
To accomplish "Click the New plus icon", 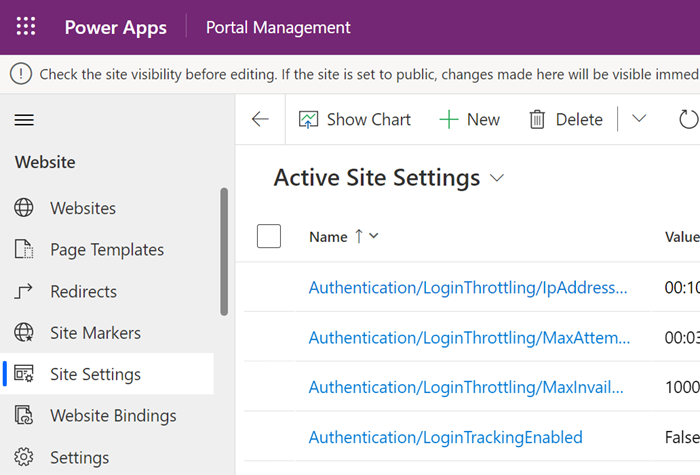I will [x=449, y=120].
